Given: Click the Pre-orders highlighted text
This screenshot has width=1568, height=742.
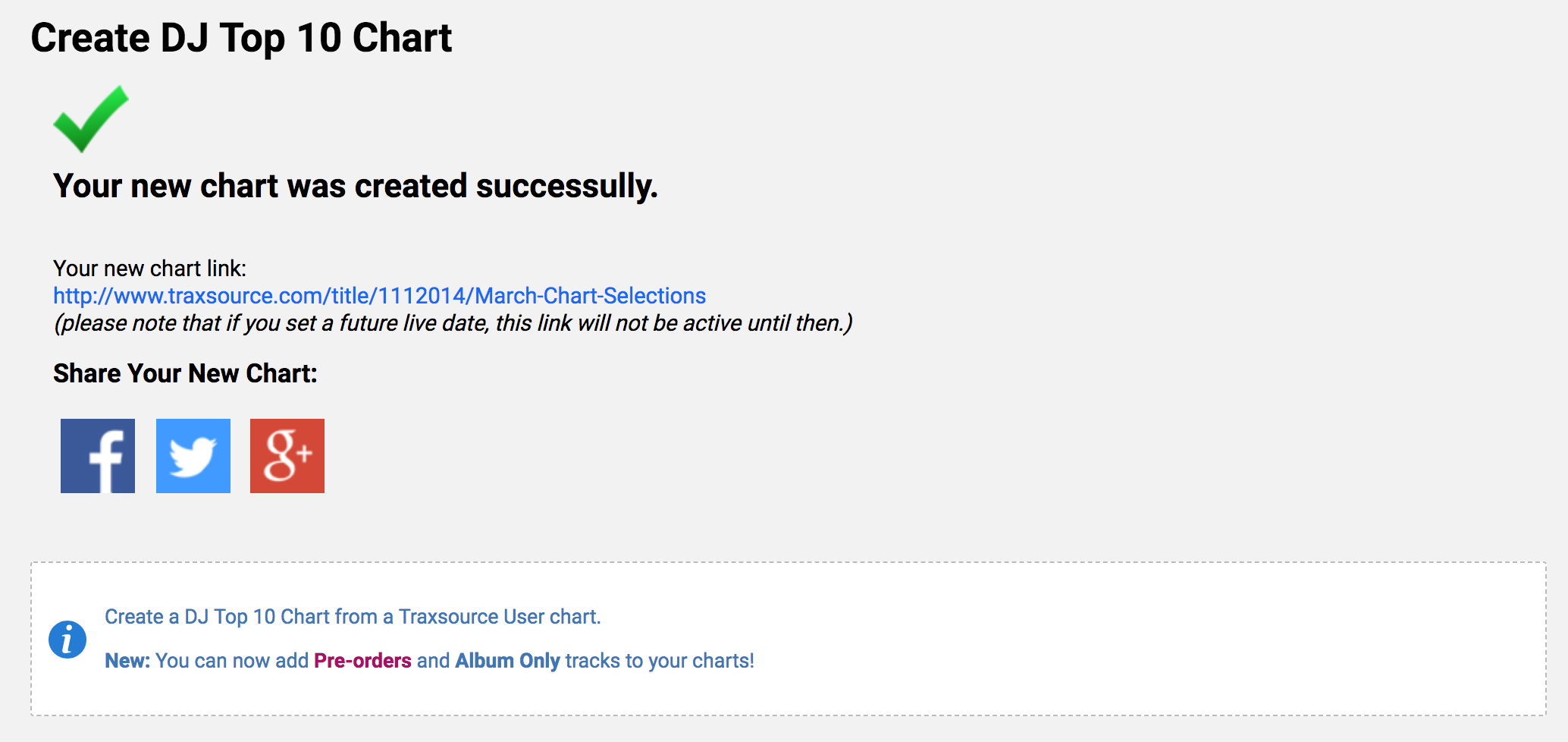Looking at the screenshot, I should tap(362, 661).
